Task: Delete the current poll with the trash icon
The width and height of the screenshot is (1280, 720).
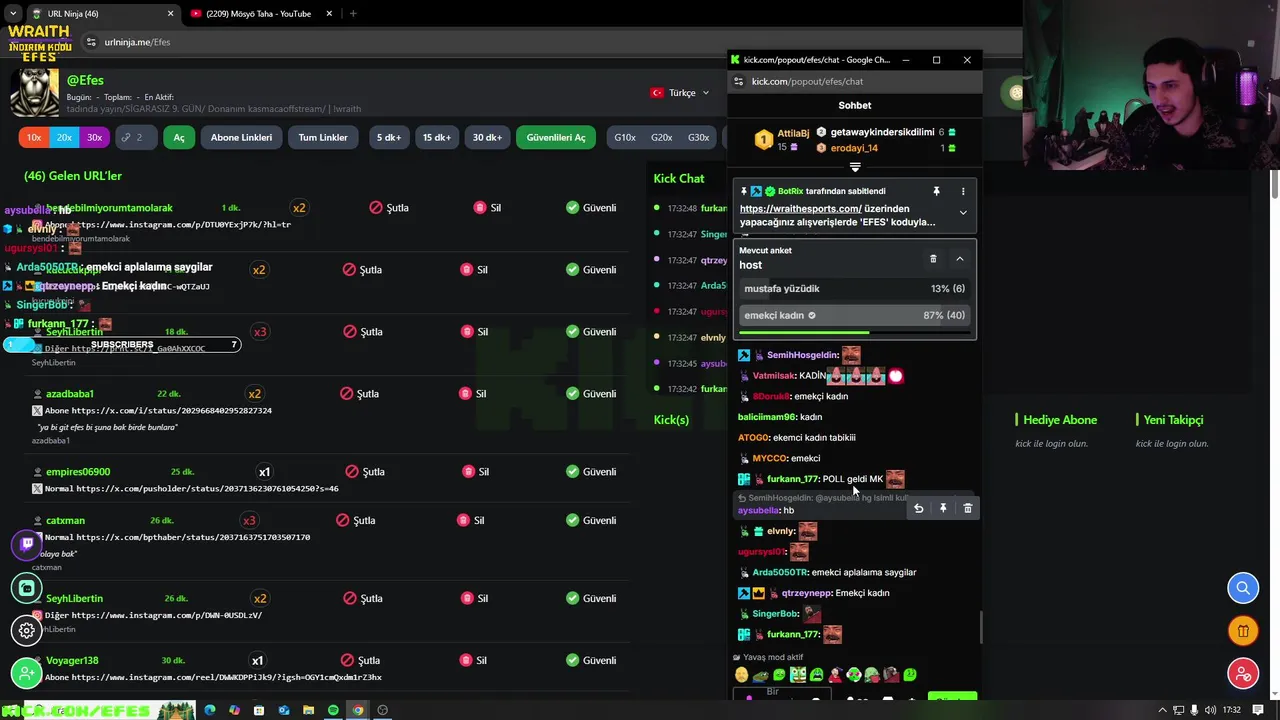Action: 933,259
